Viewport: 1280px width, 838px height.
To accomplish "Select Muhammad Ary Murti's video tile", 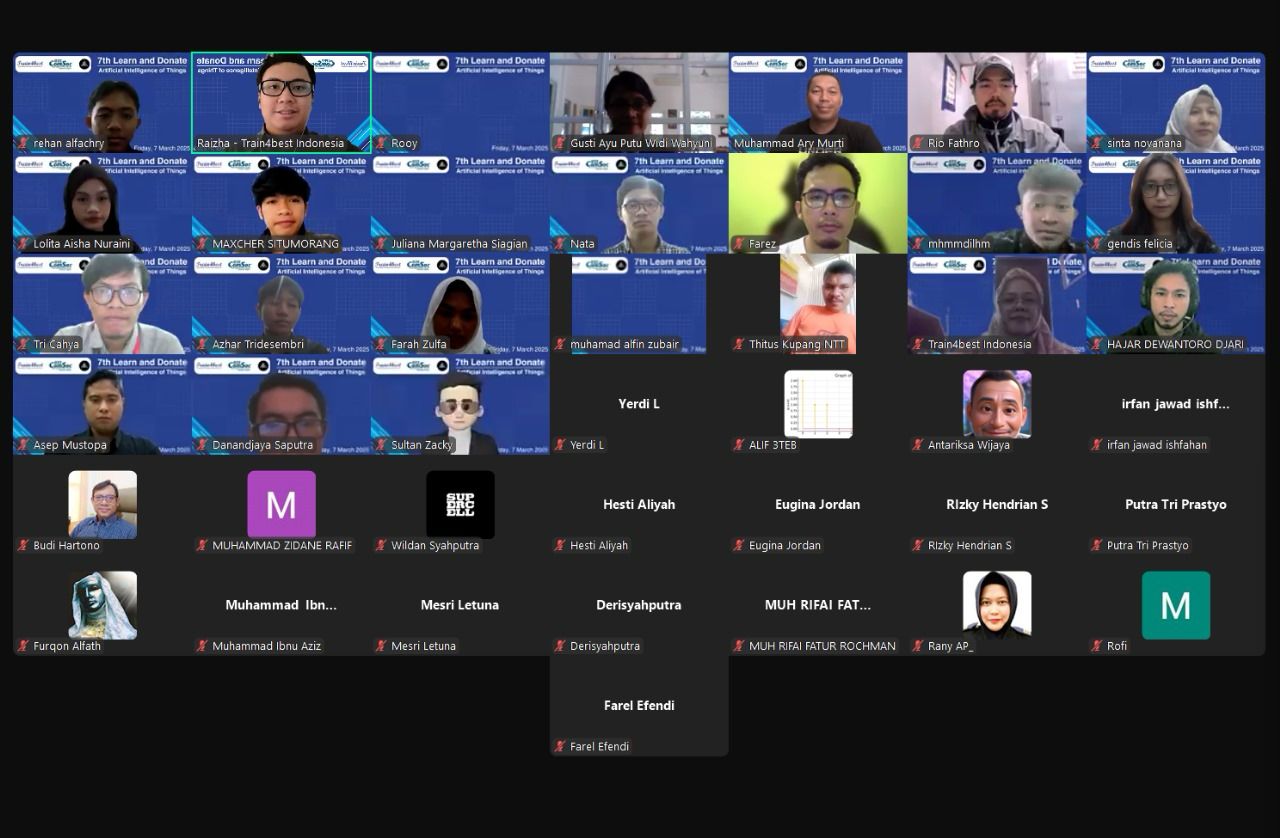I will click(x=817, y=100).
